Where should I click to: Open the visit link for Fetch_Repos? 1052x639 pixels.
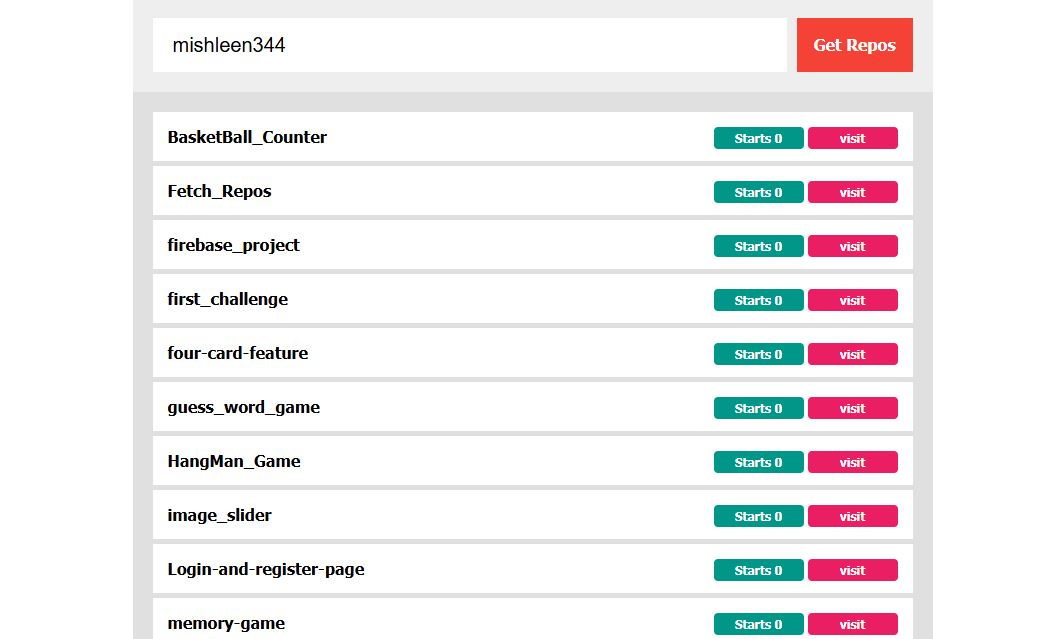pyautogui.click(x=852, y=192)
